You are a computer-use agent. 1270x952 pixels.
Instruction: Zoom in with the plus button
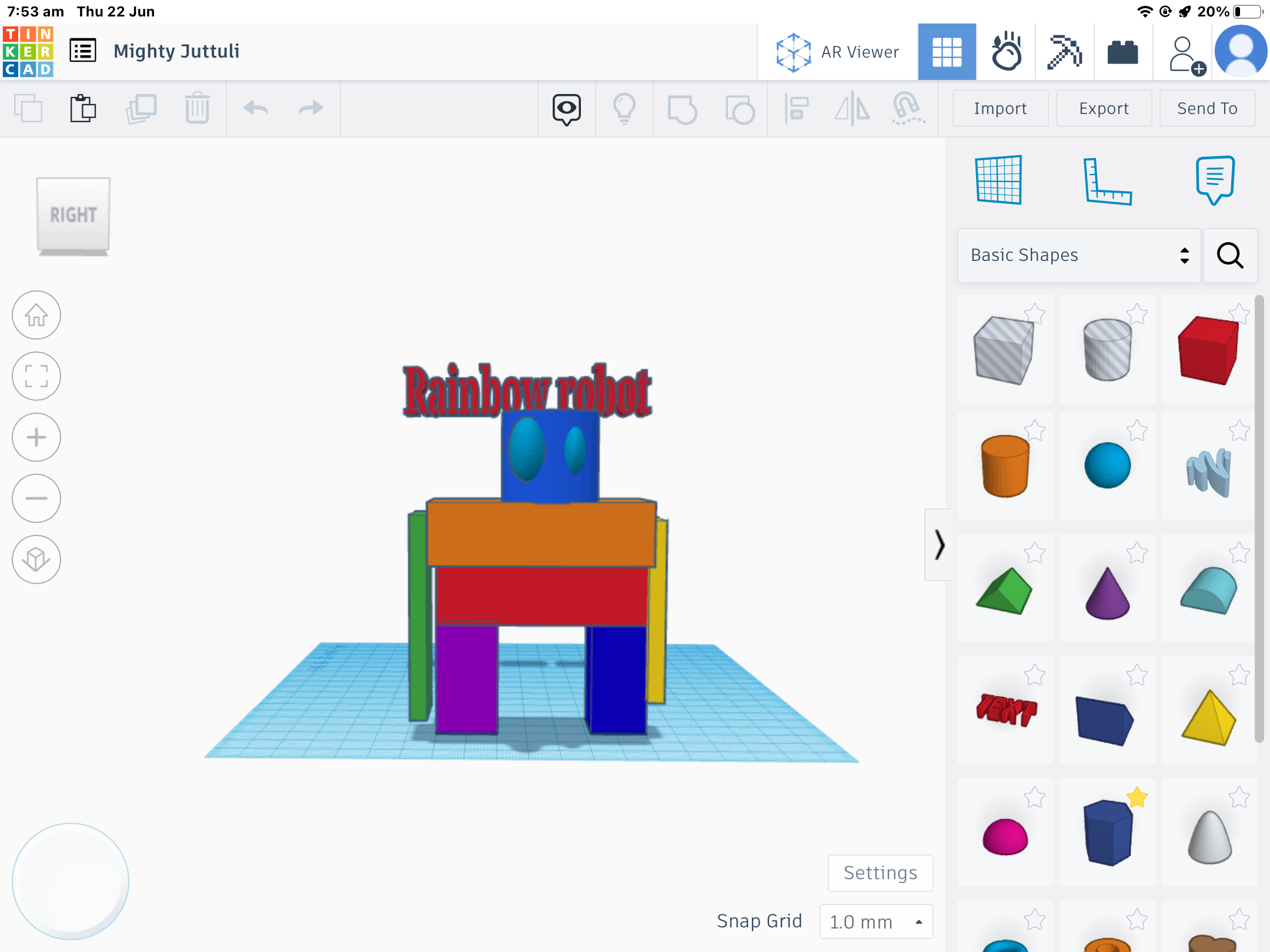36,438
